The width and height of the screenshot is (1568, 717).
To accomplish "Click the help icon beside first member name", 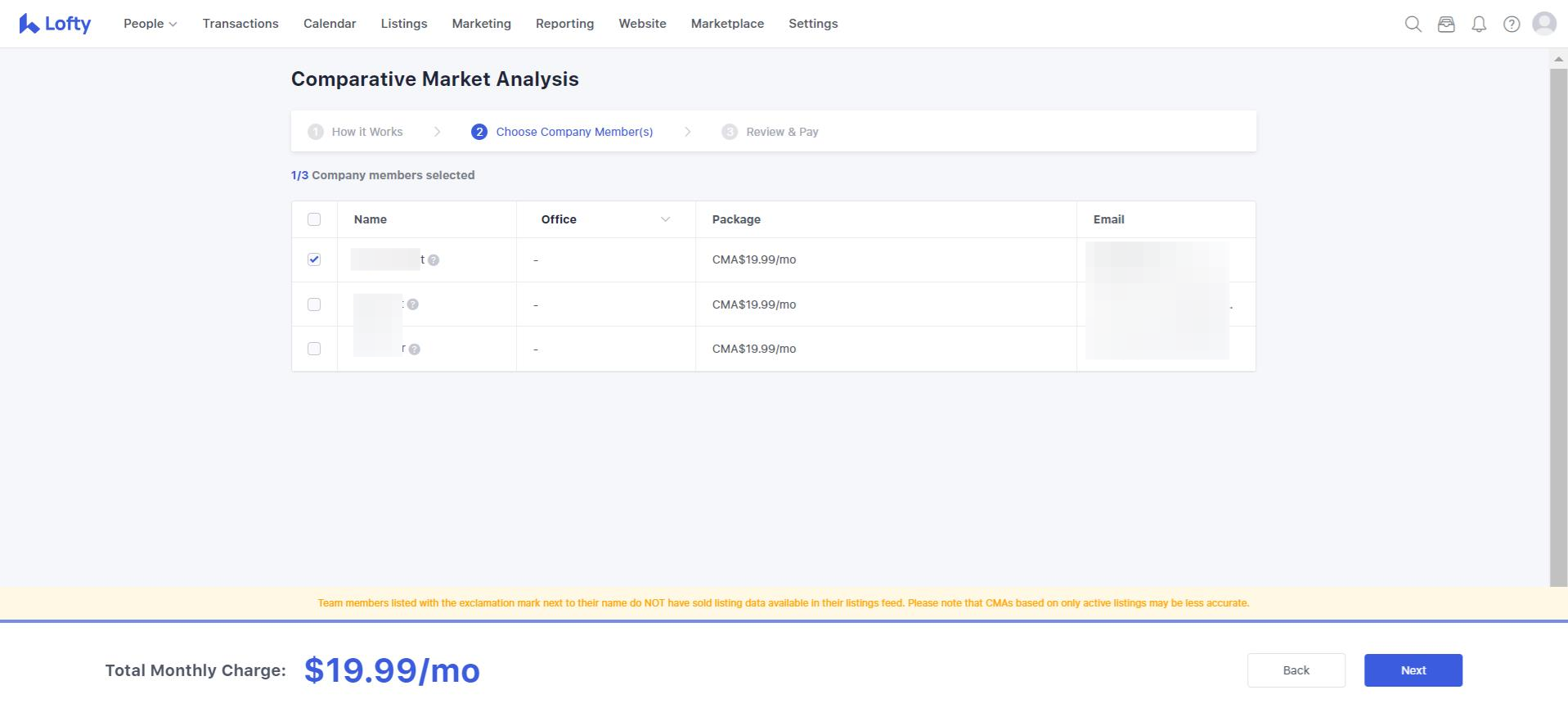I will click(x=434, y=260).
